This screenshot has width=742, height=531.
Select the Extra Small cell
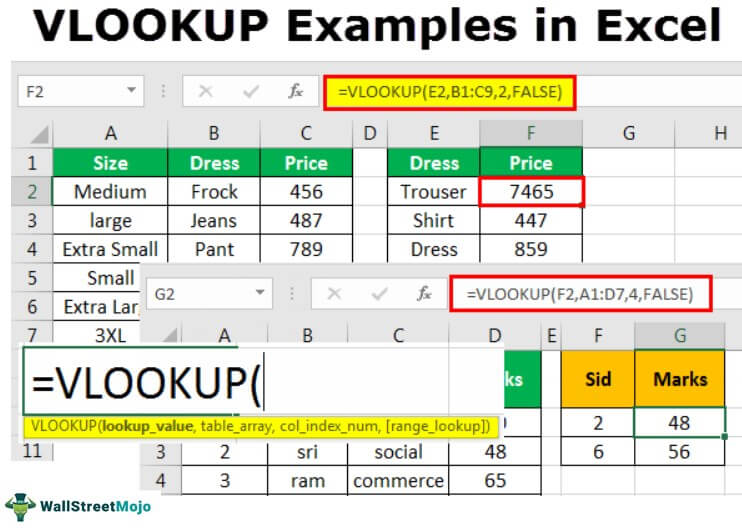110,249
